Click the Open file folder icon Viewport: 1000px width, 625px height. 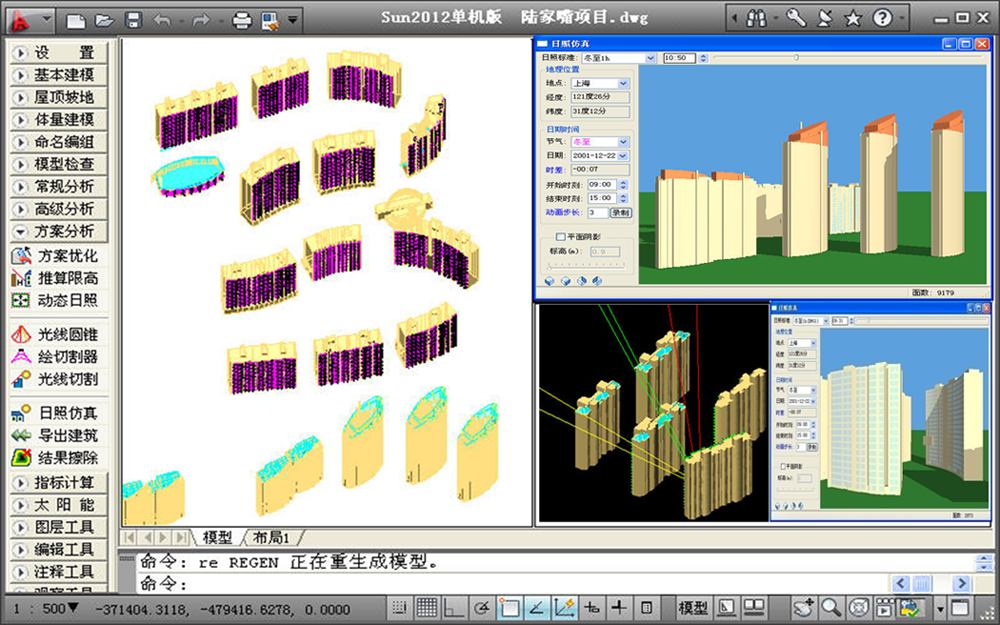click(x=105, y=20)
